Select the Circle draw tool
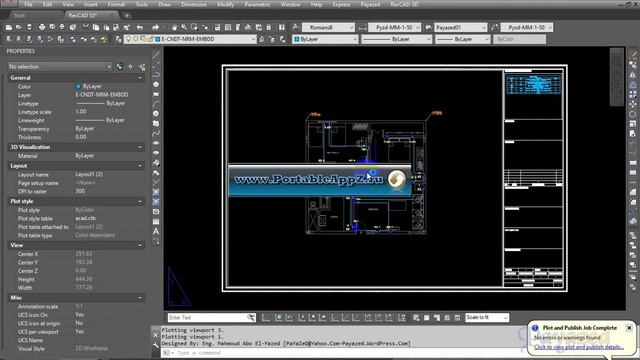Viewport: 640px width, 360px height. [156, 113]
